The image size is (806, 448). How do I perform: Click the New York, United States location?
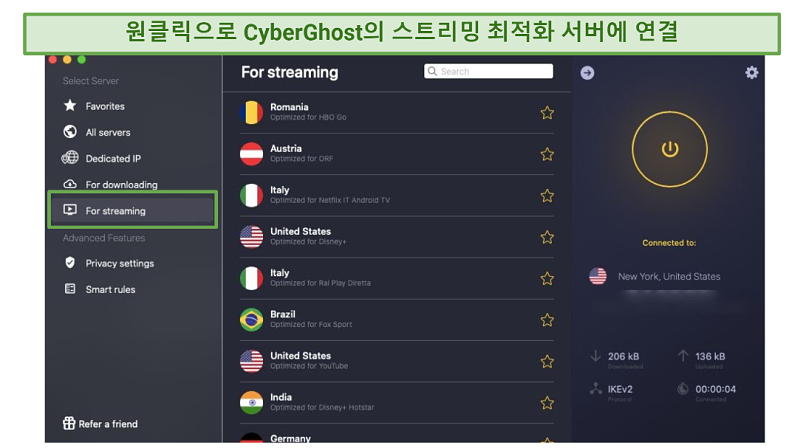669,276
